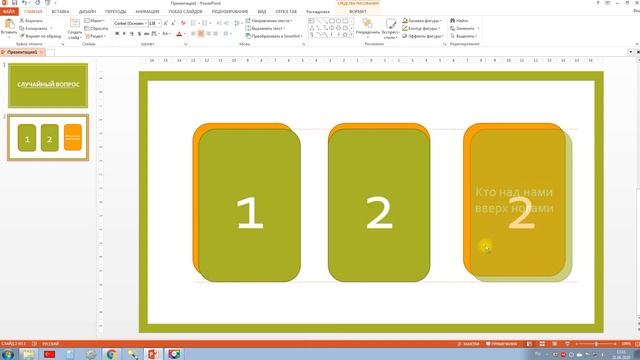Switch to Normal view icon in status bar
Screen dimensions: 640x360
pos(529,344)
